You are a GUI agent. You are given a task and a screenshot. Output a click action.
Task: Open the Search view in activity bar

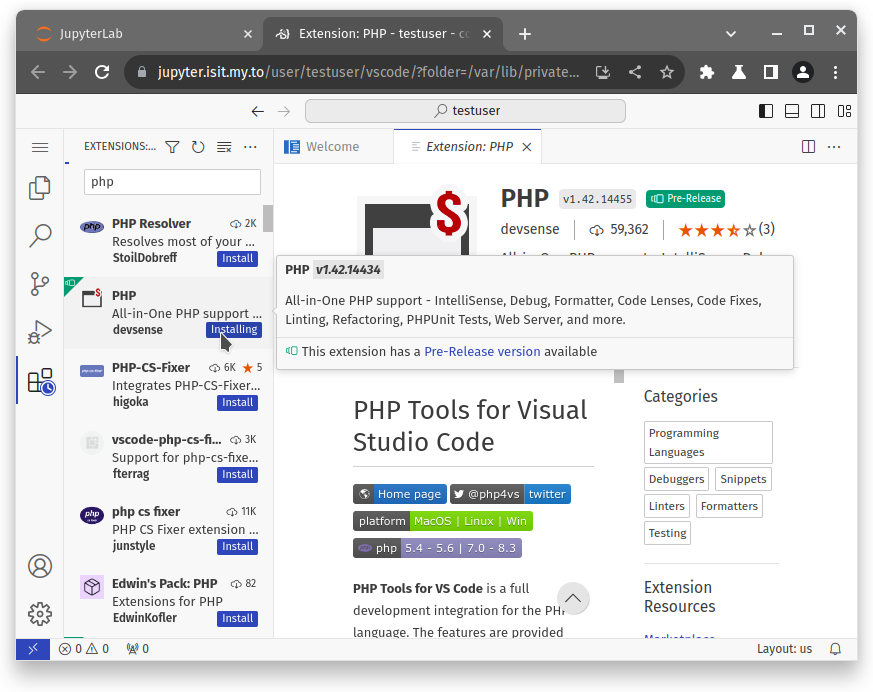click(x=40, y=236)
